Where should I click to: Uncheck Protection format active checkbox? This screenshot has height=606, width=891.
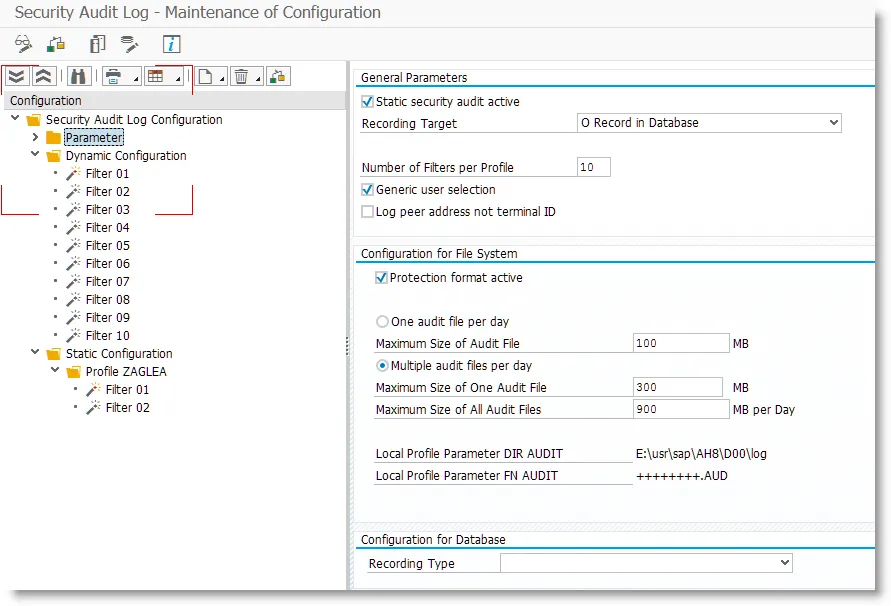(381, 278)
